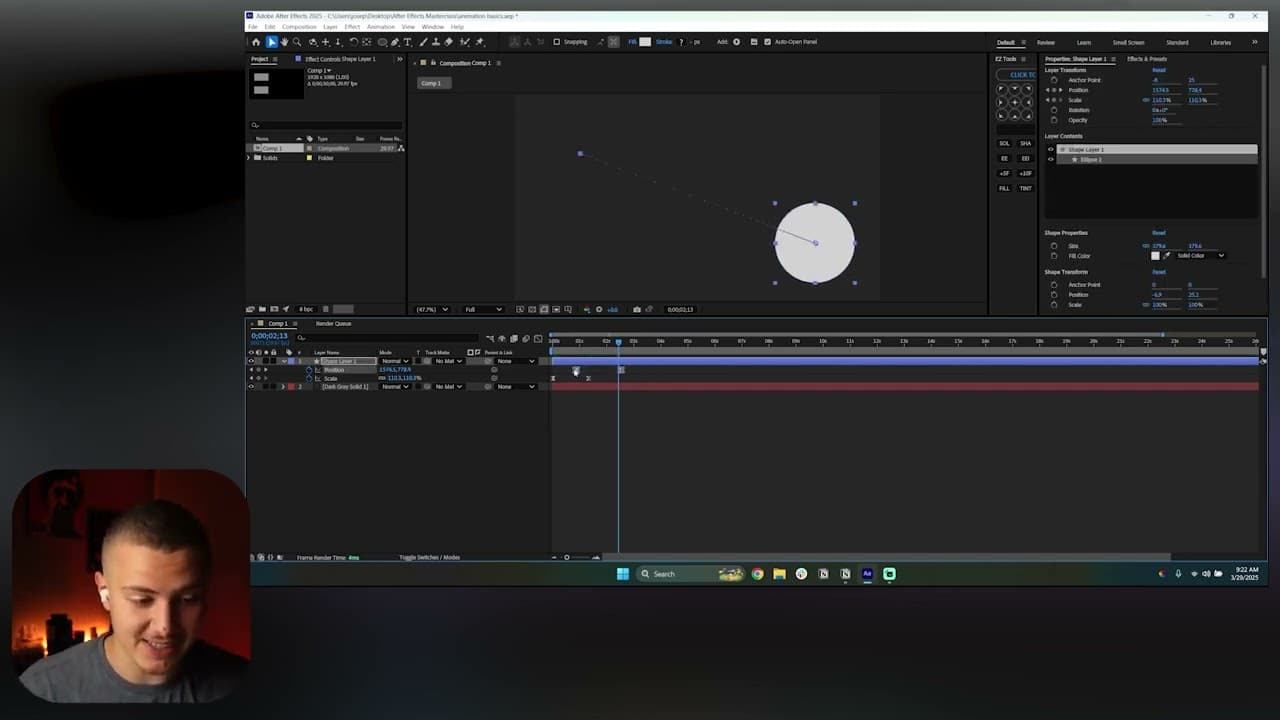Select the Hand tool
Image resolution: width=1280 pixels, height=720 pixels.
tap(284, 42)
